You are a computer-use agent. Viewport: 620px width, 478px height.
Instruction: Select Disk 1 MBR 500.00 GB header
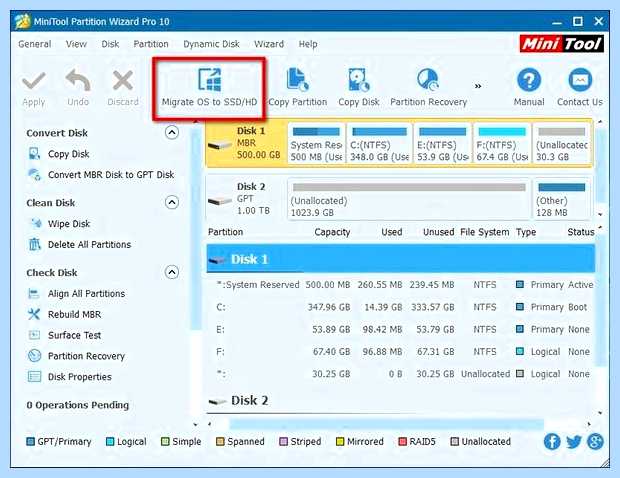[246, 143]
